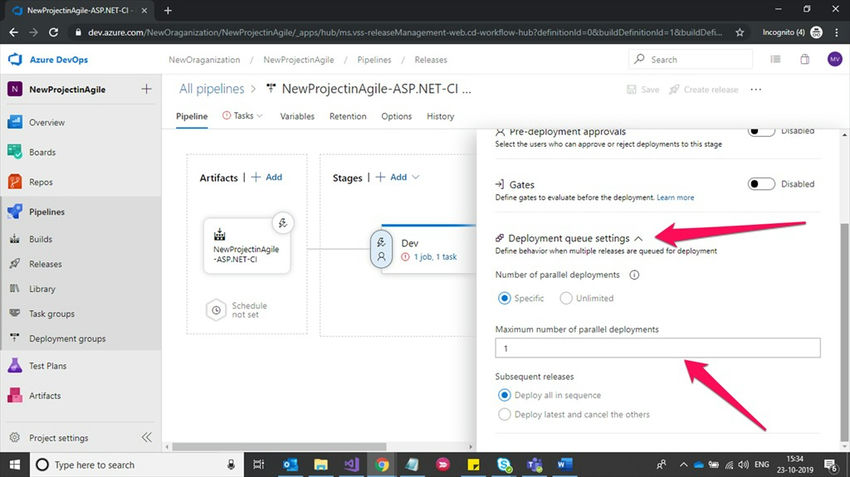Open Visual Studio from the taskbar
Viewport: 850px width, 477px height.
pyautogui.click(x=351, y=465)
